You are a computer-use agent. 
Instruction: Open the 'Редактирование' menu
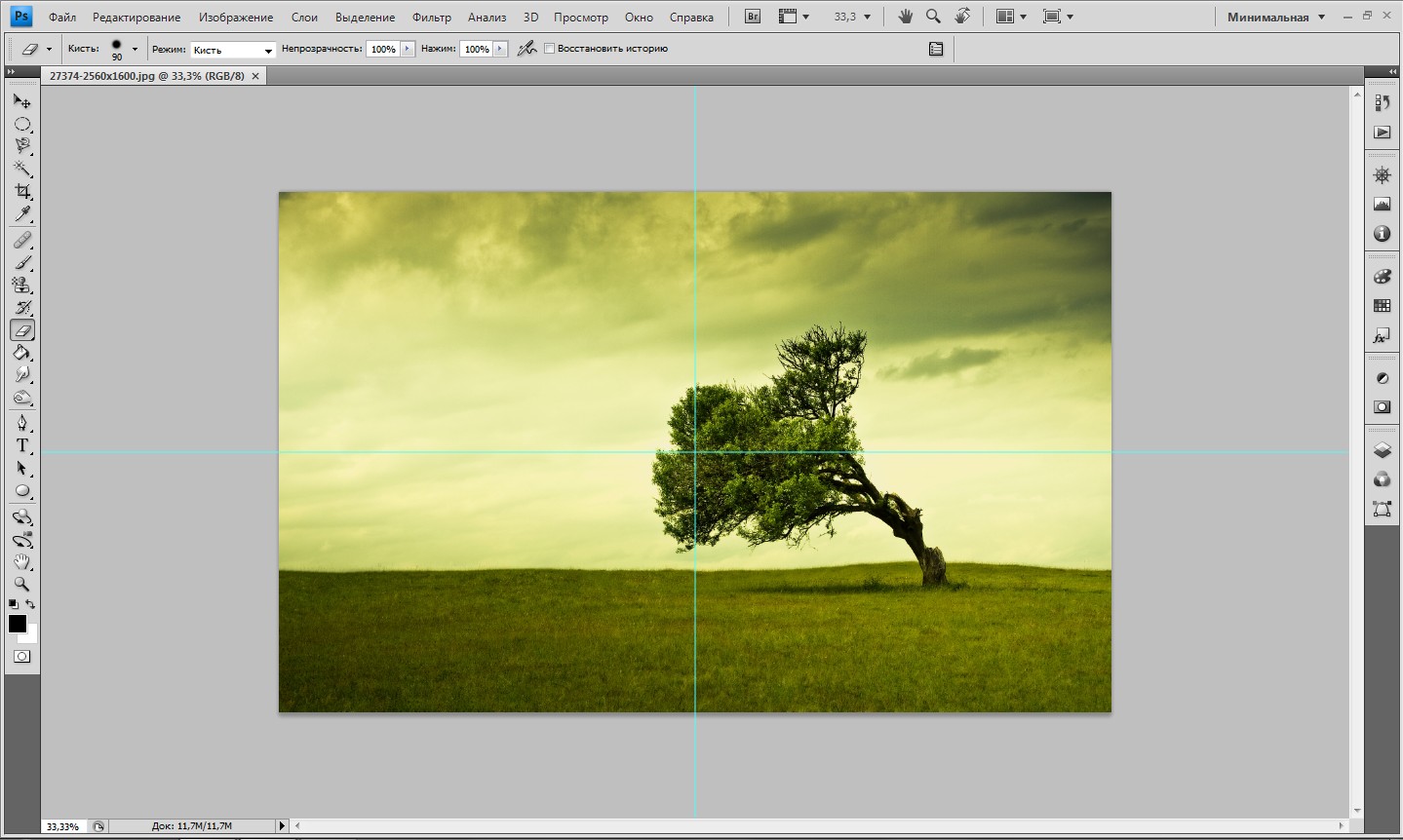pyautogui.click(x=136, y=18)
